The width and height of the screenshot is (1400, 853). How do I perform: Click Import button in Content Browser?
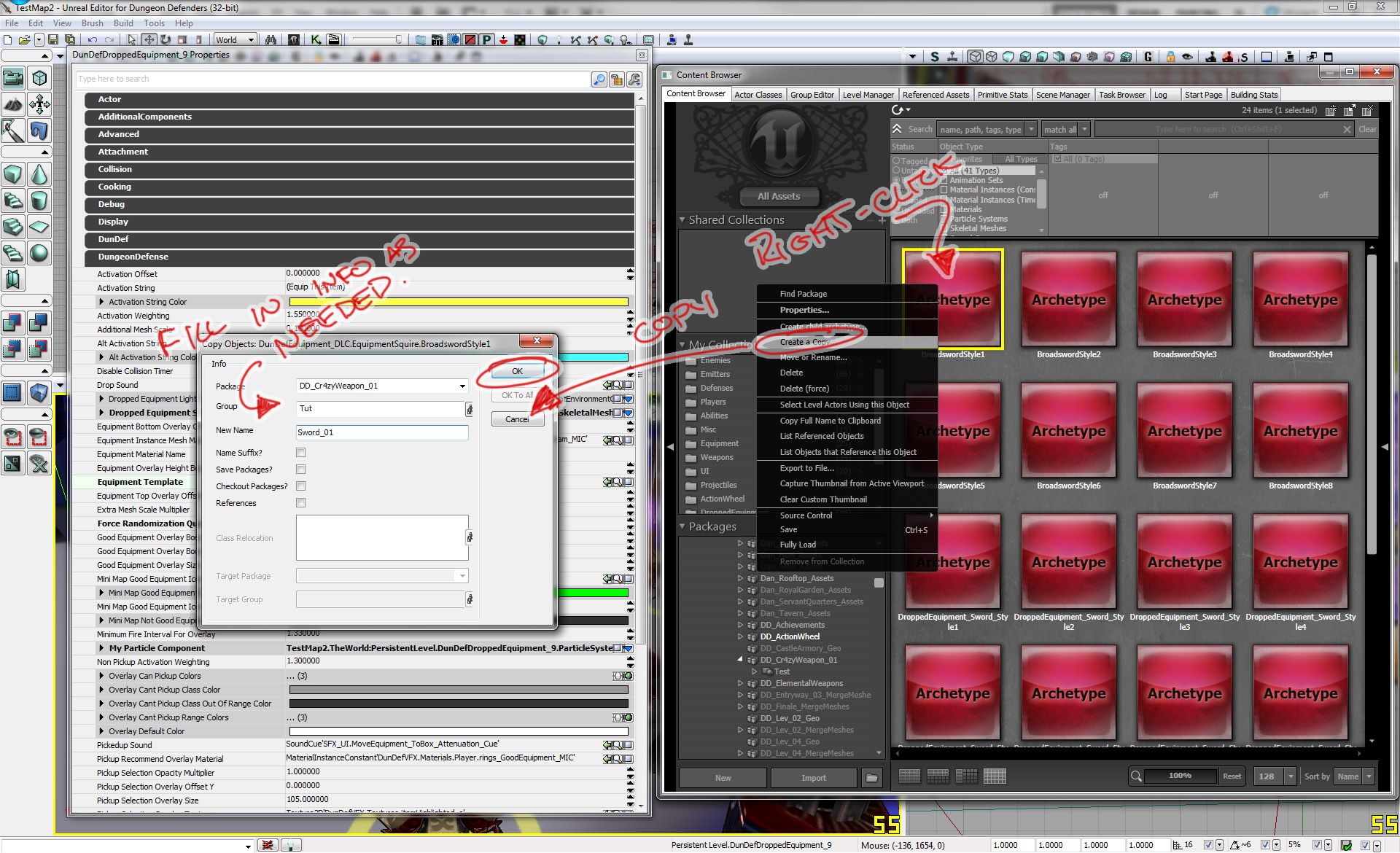click(x=814, y=778)
